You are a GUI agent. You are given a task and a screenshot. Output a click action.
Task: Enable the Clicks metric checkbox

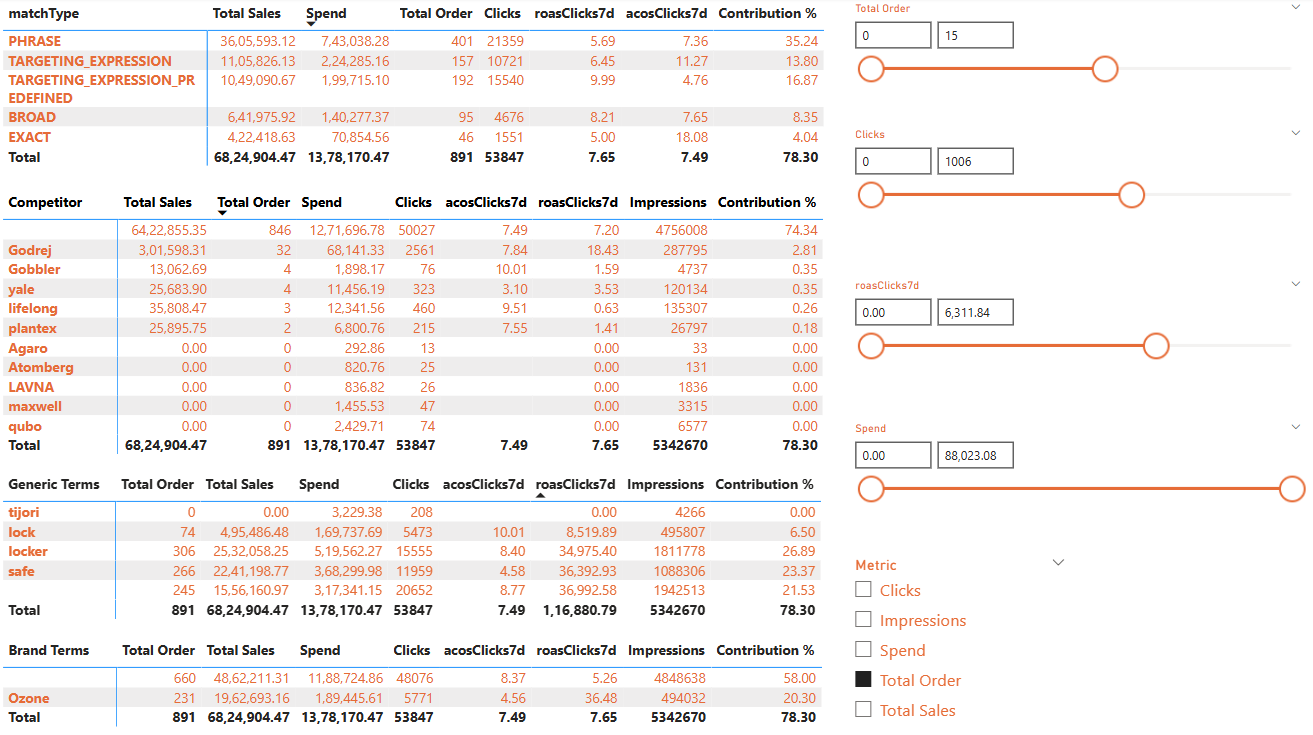[863, 589]
